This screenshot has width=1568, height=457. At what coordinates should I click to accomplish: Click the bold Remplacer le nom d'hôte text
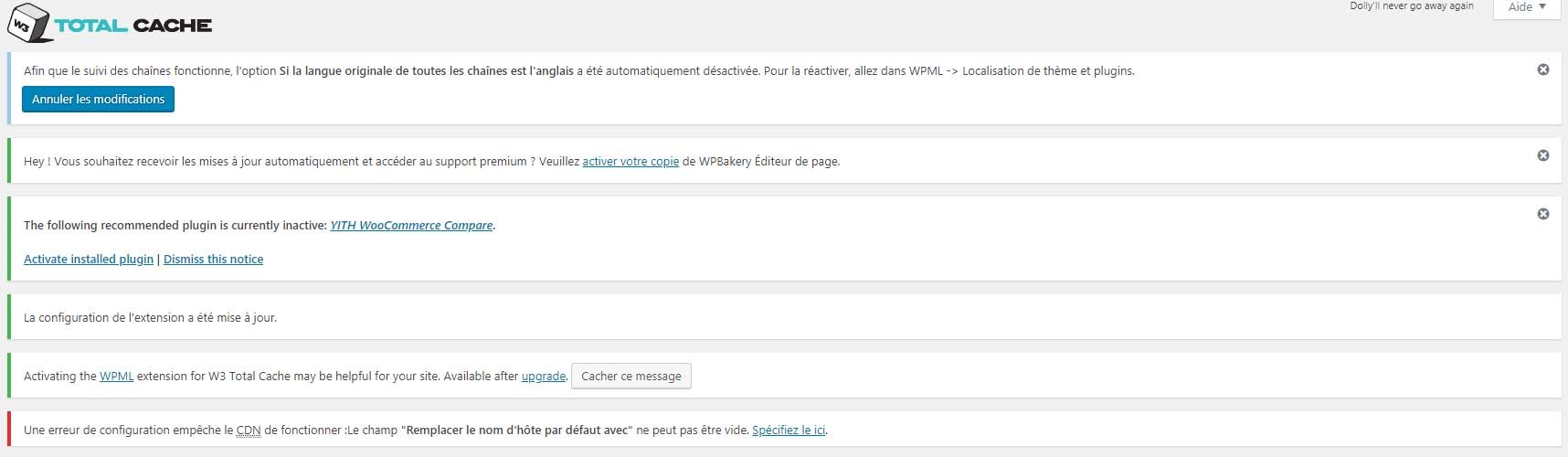coord(518,430)
